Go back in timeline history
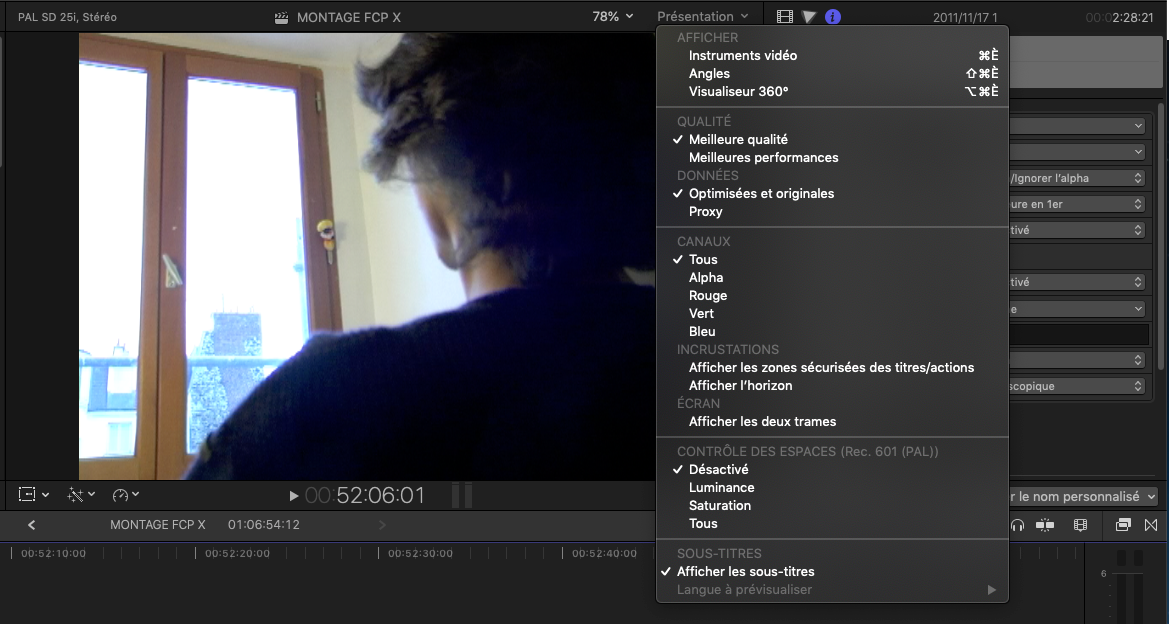Viewport: 1169px width, 624px height. [31, 525]
